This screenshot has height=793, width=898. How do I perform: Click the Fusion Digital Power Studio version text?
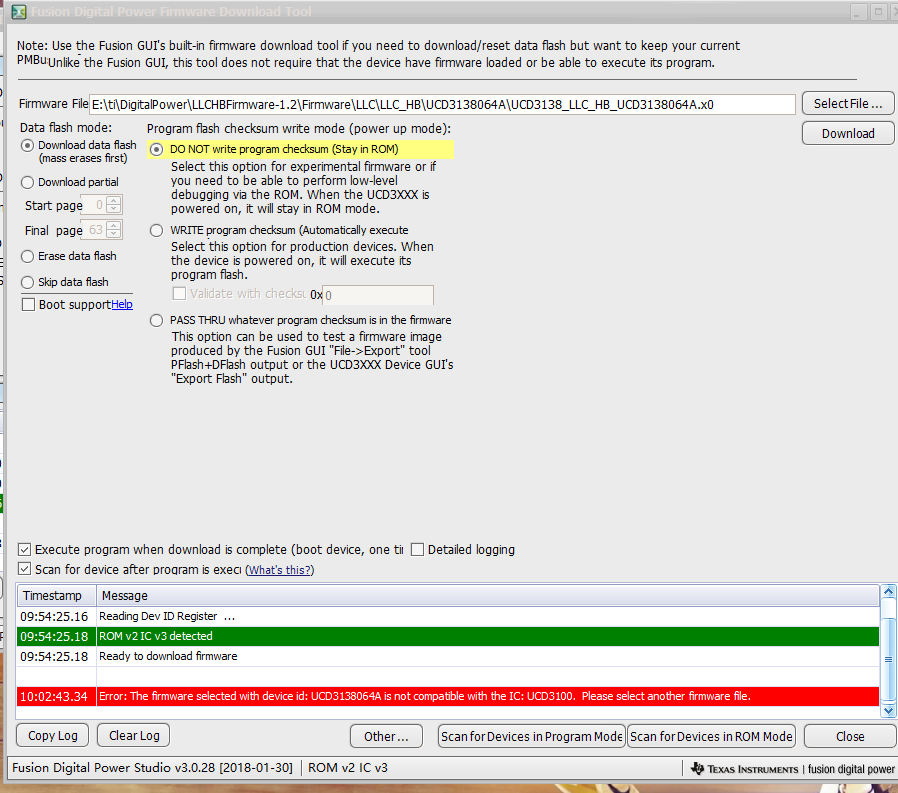[x=152, y=768]
